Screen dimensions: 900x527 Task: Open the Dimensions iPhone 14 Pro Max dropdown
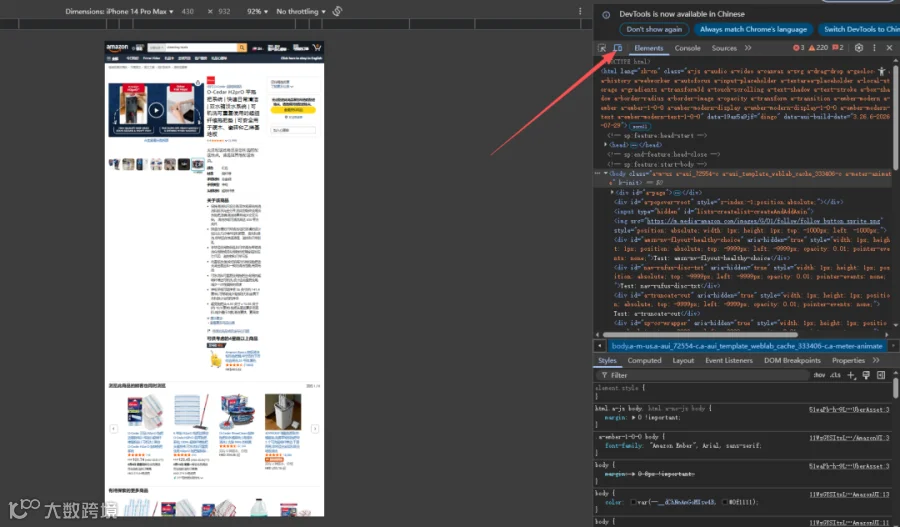point(119,11)
